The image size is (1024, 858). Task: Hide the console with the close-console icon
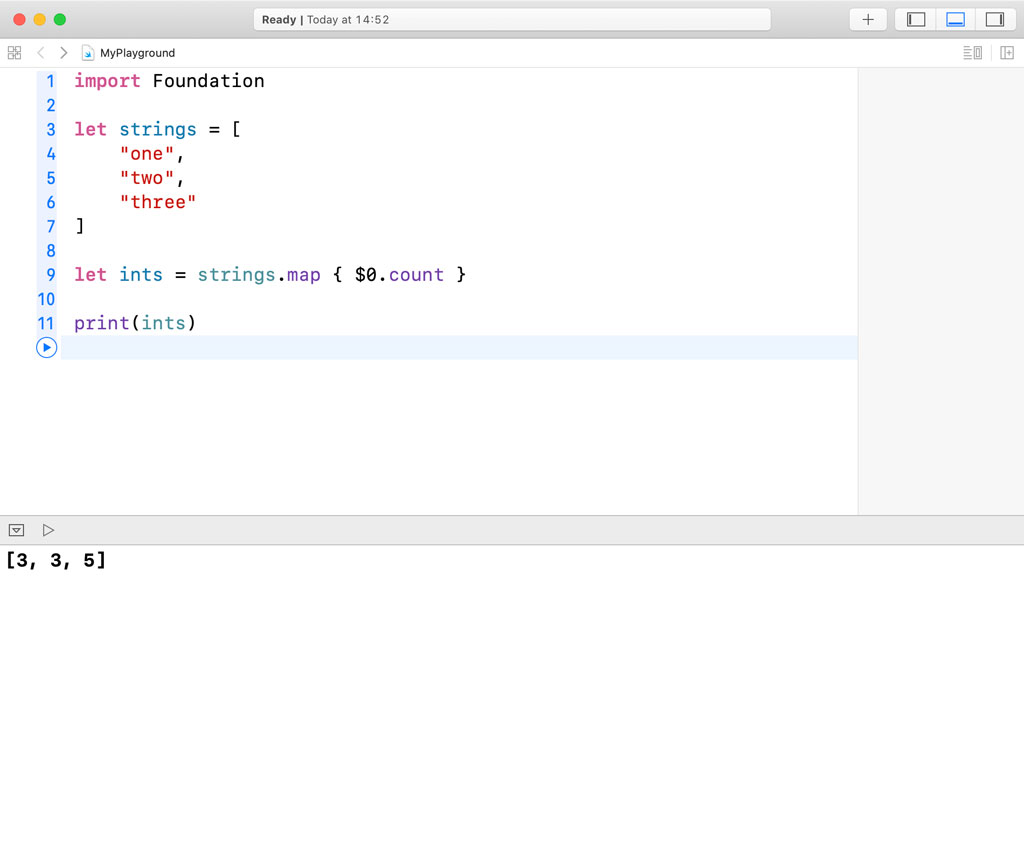(x=16, y=530)
